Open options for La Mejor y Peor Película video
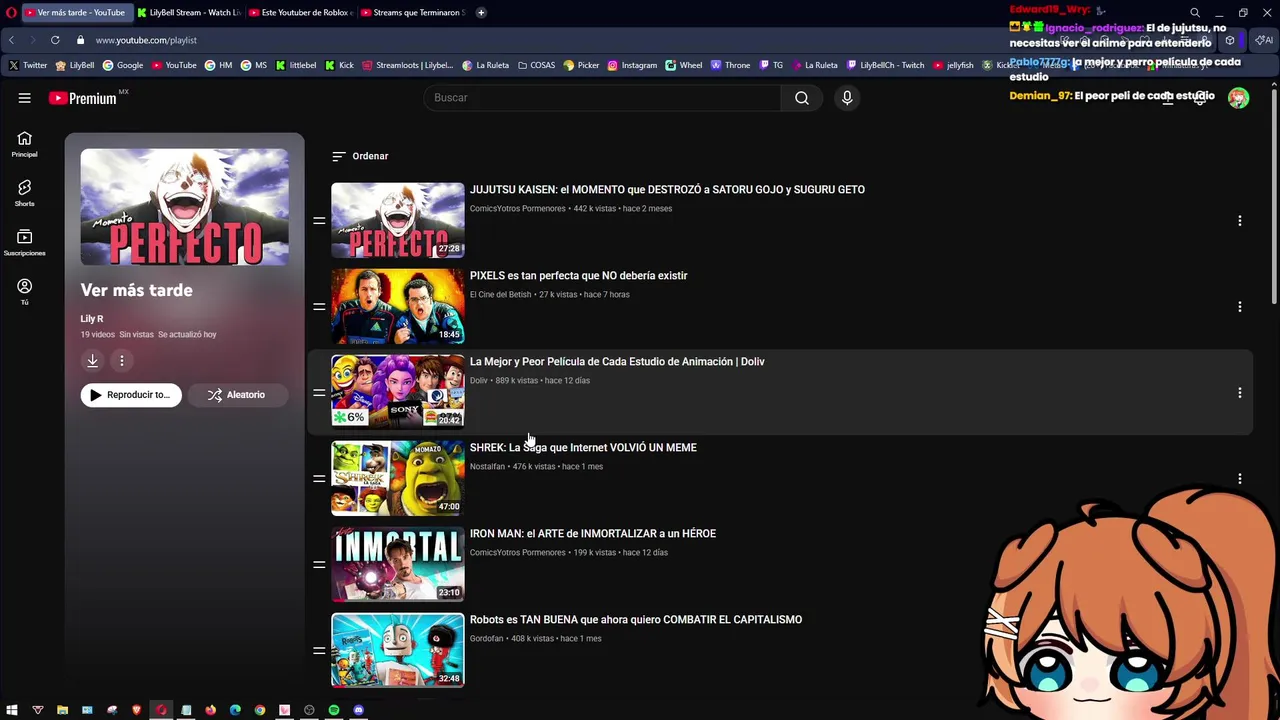 pyautogui.click(x=1240, y=393)
